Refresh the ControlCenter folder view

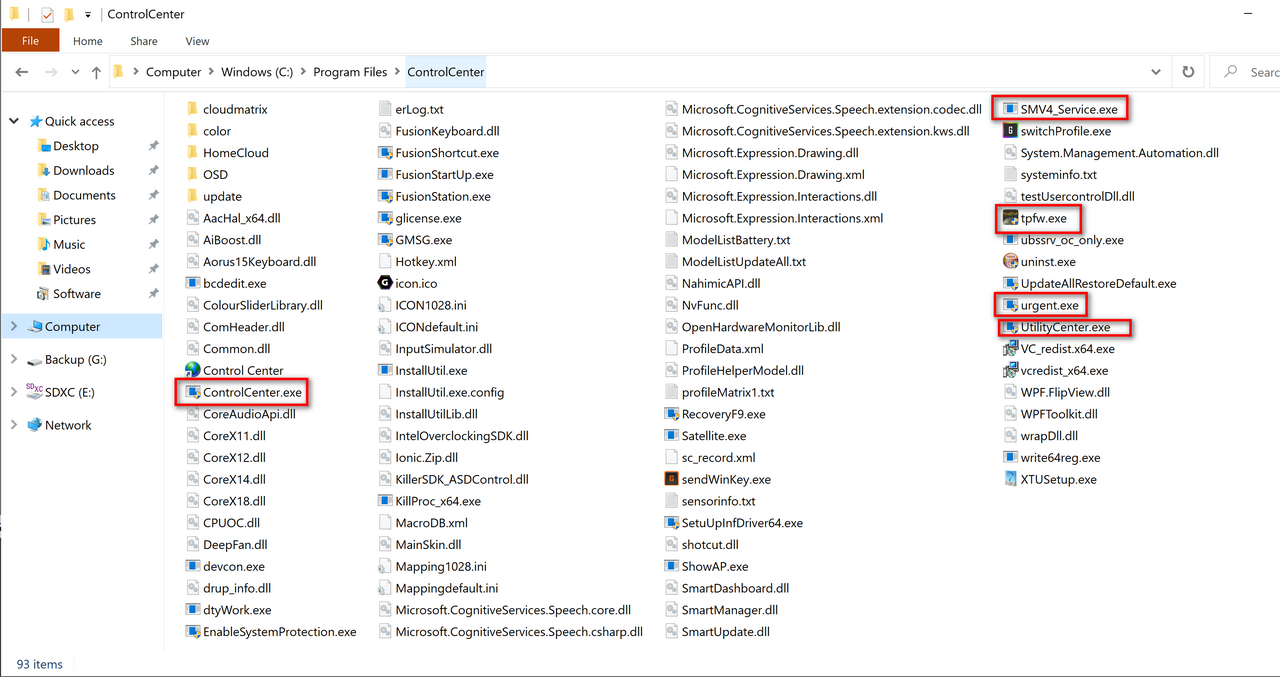(1188, 72)
